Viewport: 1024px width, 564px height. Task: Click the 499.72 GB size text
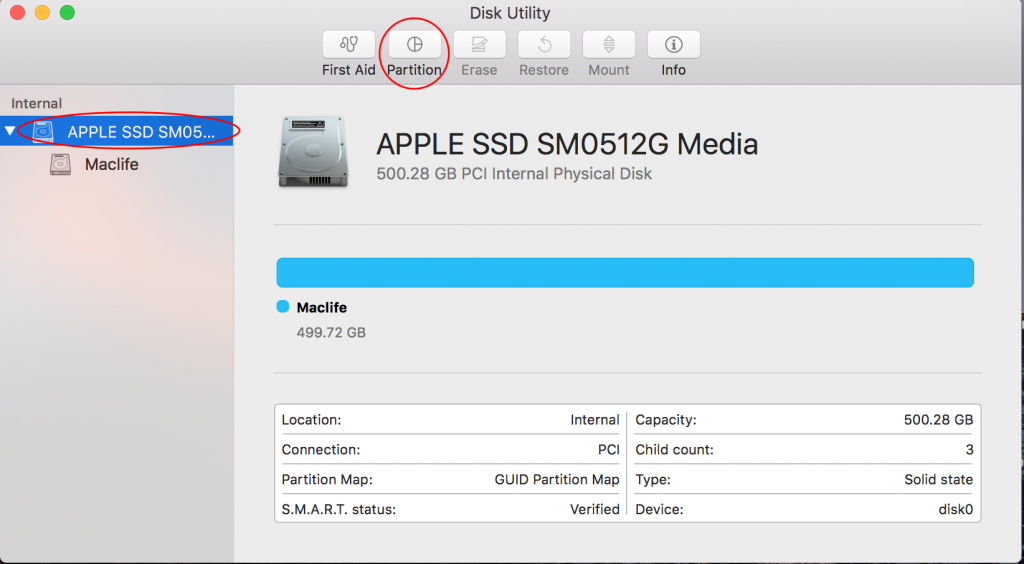pos(331,332)
